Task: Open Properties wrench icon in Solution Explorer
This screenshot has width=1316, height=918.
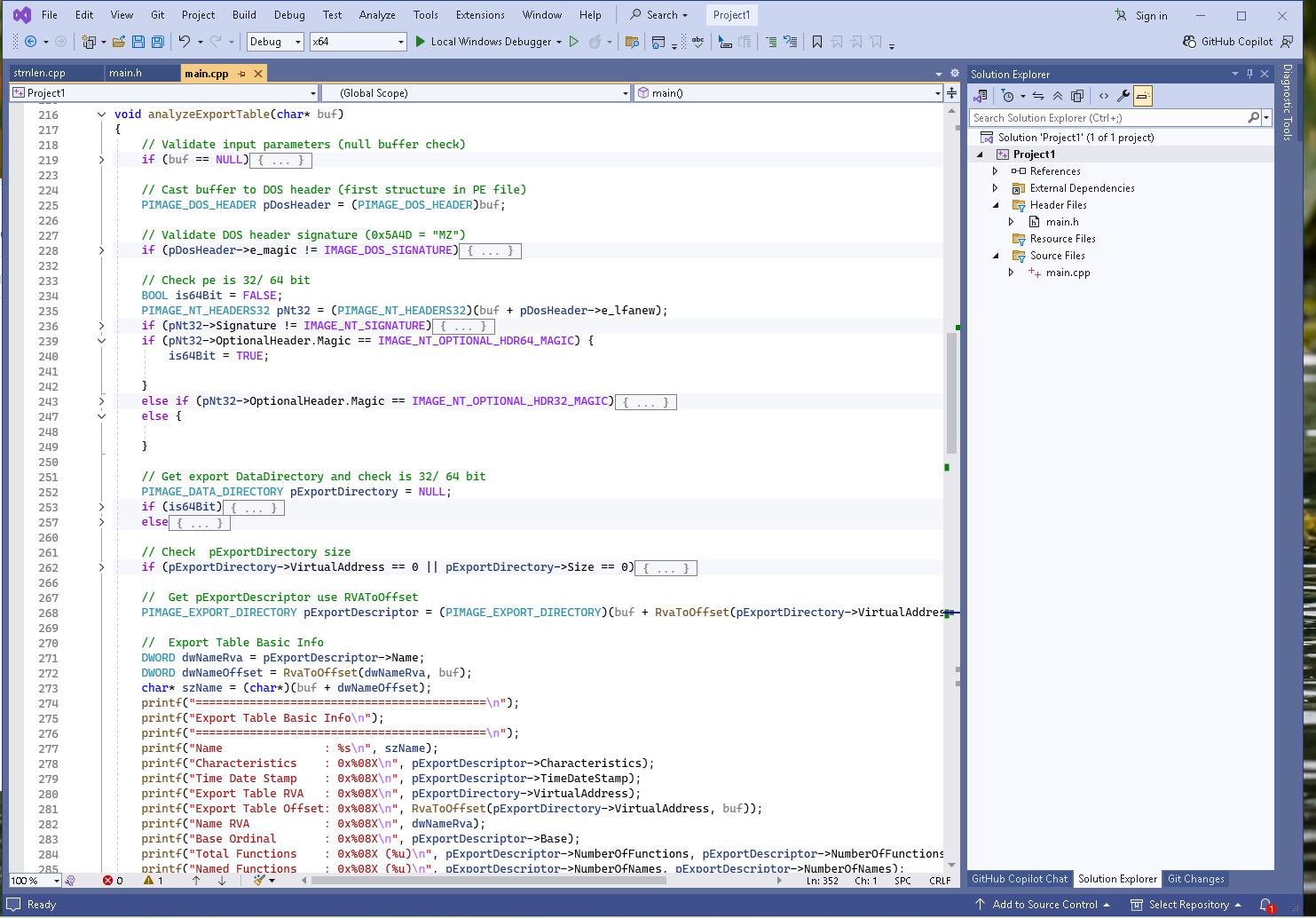Action: point(1123,96)
